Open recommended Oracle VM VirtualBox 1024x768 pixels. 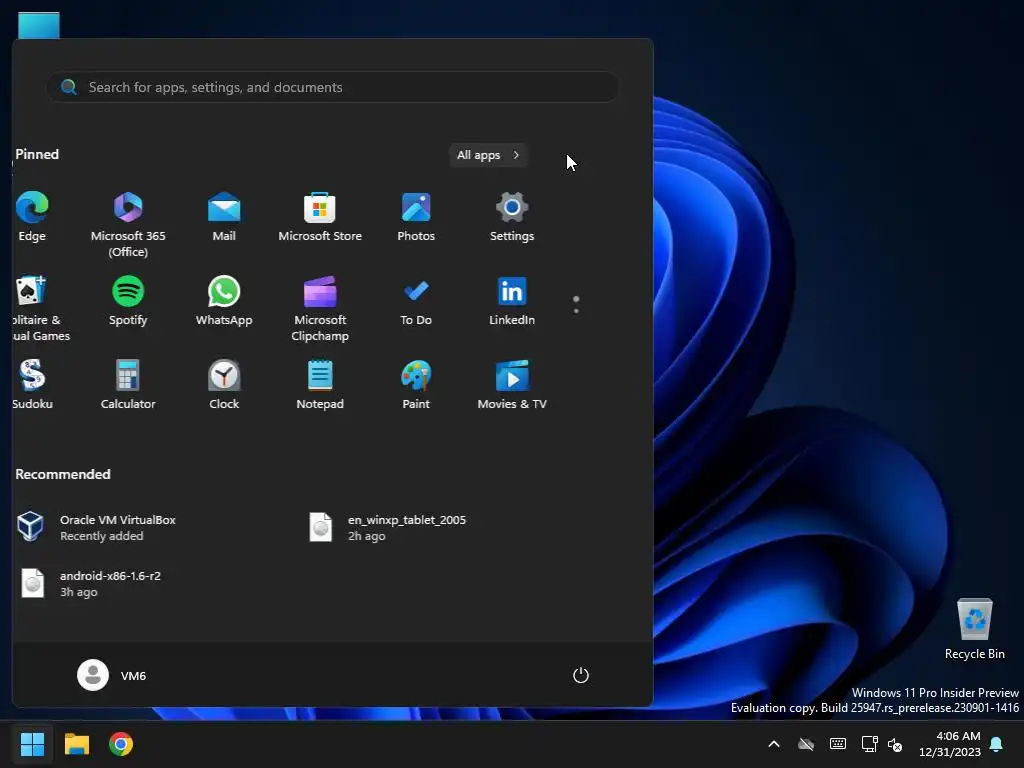pyautogui.click(x=98, y=527)
